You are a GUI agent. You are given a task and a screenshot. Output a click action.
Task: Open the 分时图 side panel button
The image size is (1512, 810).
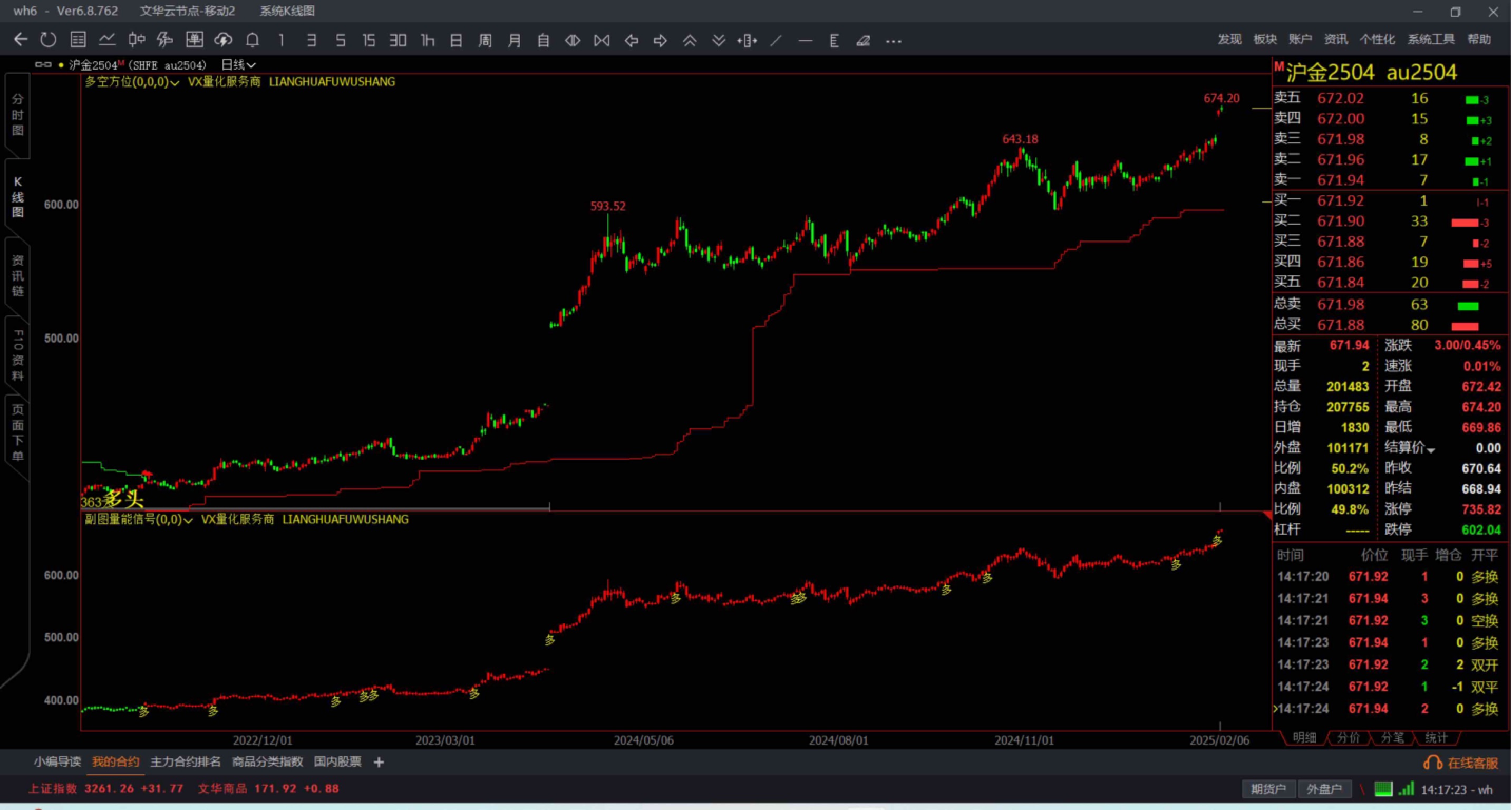(x=18, y=114)
